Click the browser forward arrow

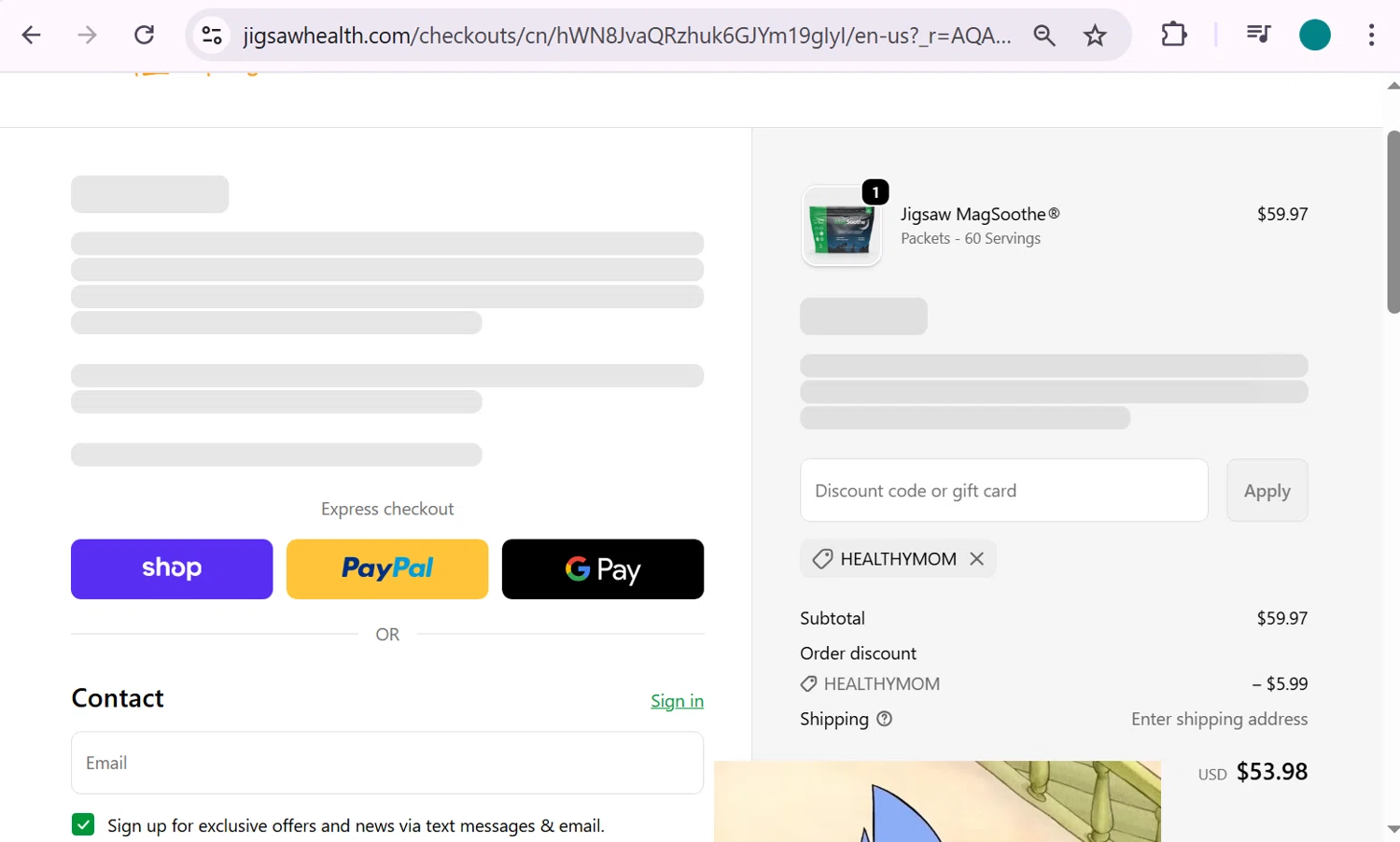[87, 35]
